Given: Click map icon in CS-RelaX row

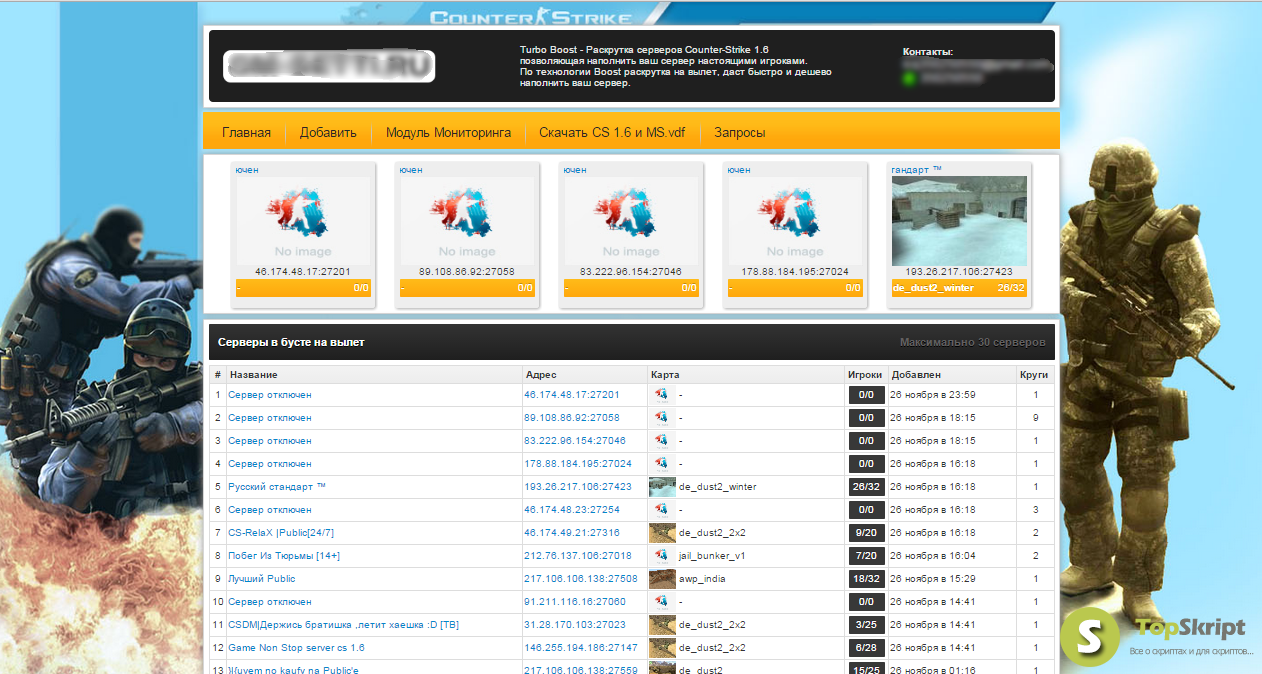Looking at the screenshot, I should click(x=662, y=533).
